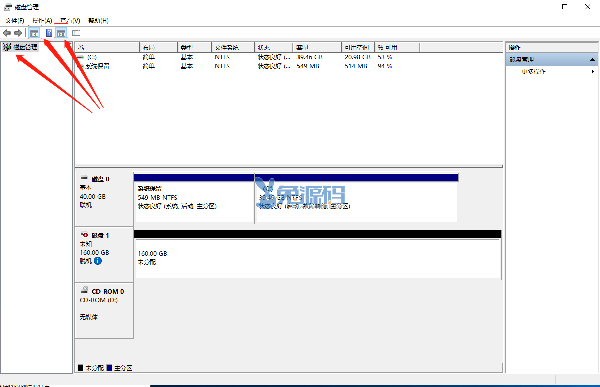The width and height of the screenshot is (600, 387).
Task: Collapse the Disk Management section in Actions pane
Action: pyautogui.click(x=592, y=60)
